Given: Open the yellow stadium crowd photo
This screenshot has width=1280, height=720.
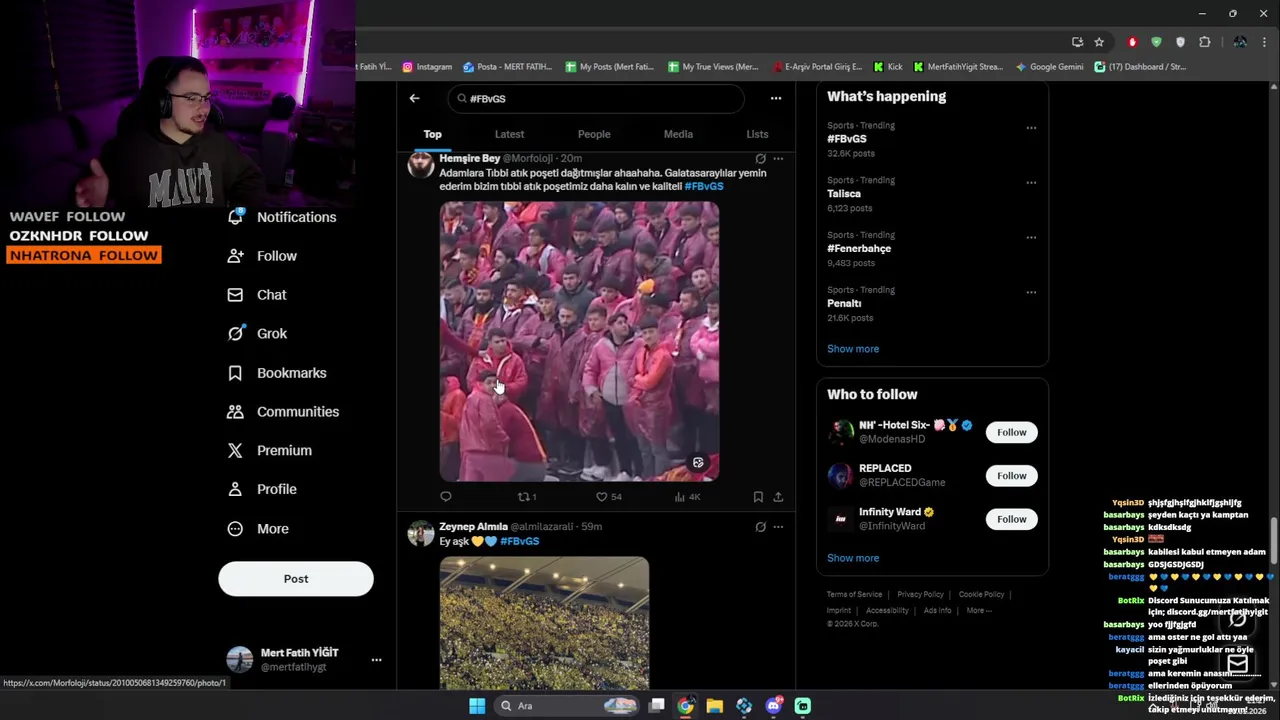Looking at the screenshot, I should [544, 623].
